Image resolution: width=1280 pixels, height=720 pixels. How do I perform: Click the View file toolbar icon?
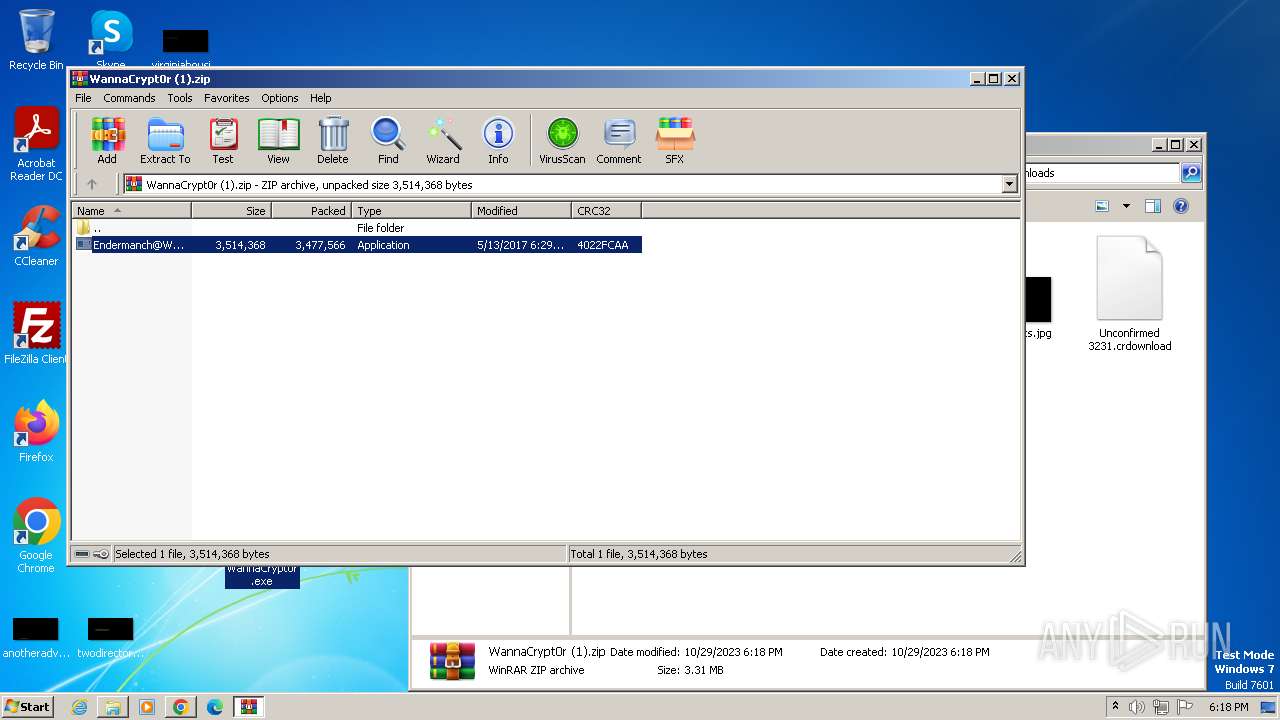click(x=278, y=140)
